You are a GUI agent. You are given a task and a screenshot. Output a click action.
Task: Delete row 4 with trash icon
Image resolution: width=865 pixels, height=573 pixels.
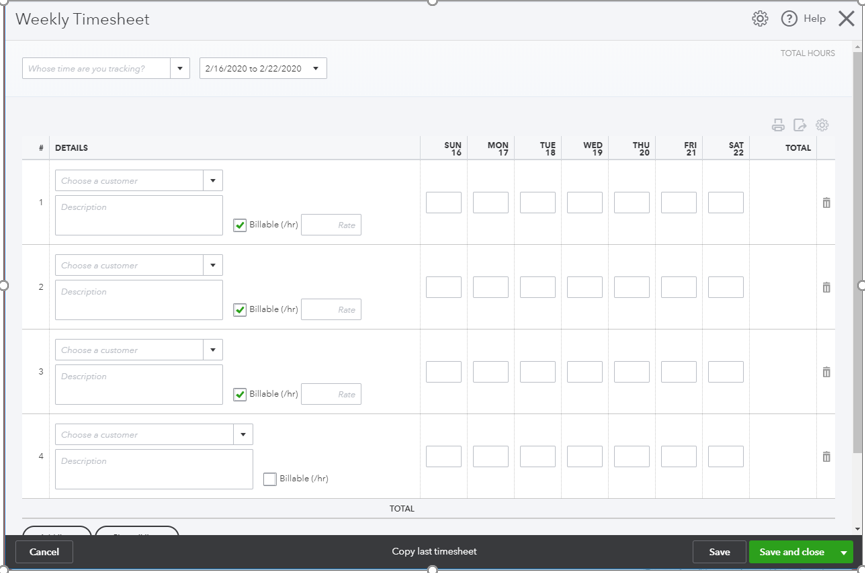(826, 457)
